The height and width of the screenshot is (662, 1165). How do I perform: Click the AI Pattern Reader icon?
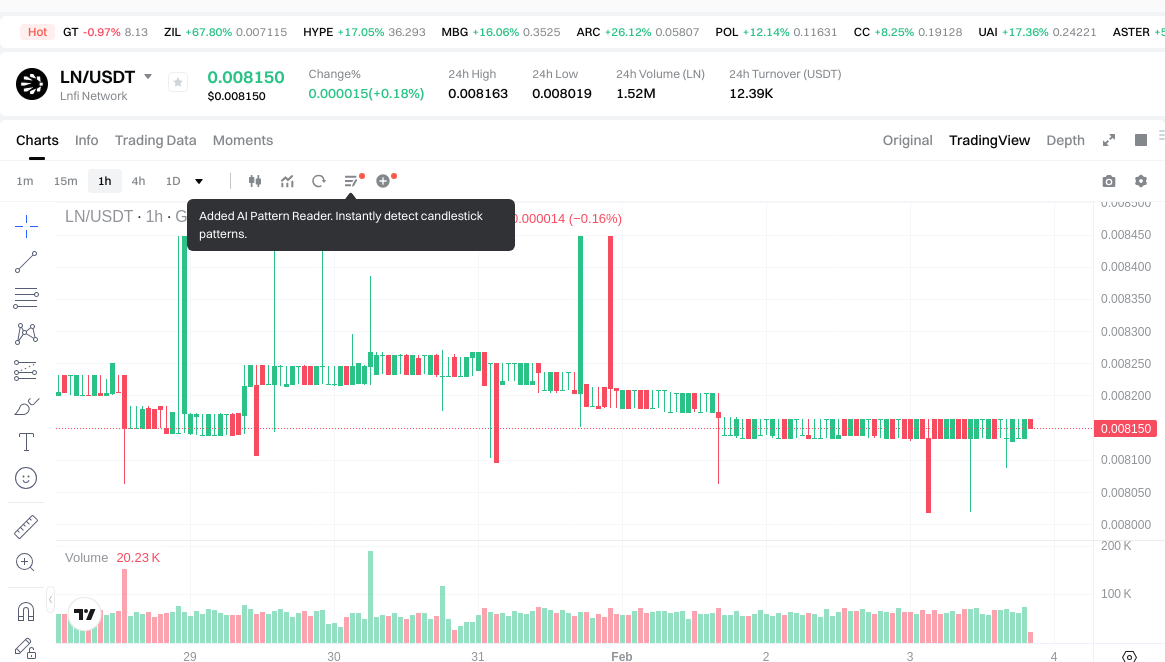click(351, 181)
